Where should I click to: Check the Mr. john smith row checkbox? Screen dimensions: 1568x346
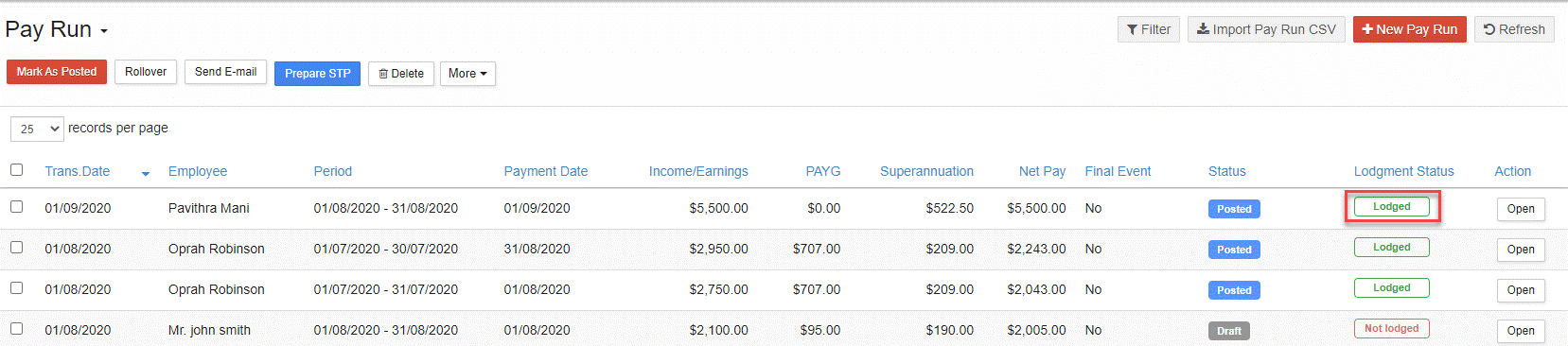pos(16,328)
